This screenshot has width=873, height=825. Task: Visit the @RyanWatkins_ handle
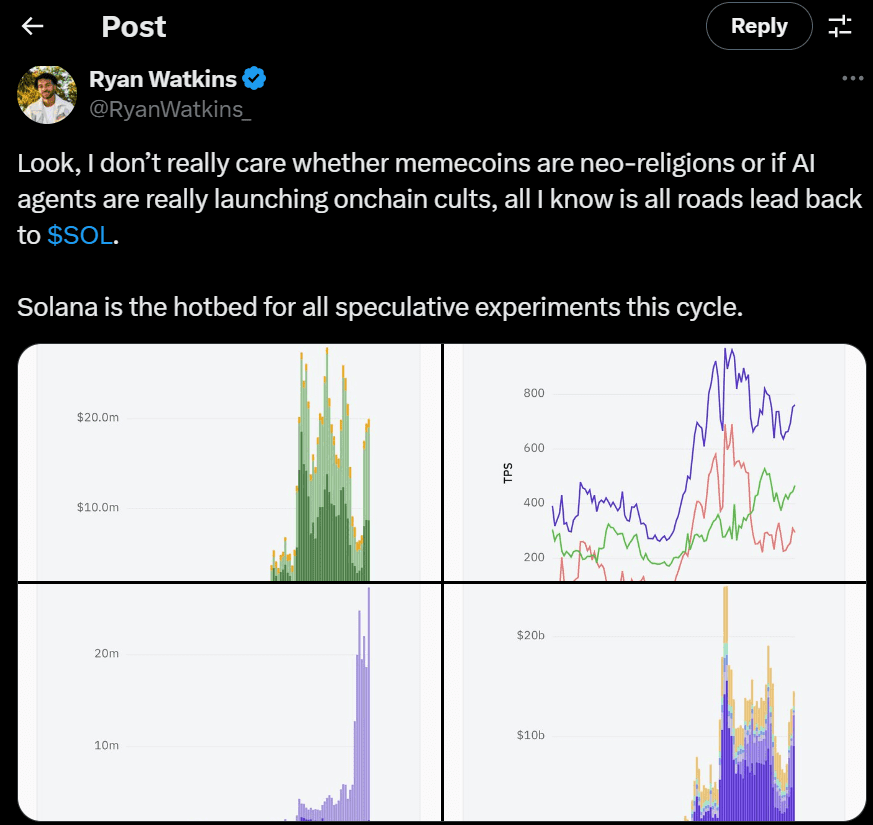pos(169,108)
